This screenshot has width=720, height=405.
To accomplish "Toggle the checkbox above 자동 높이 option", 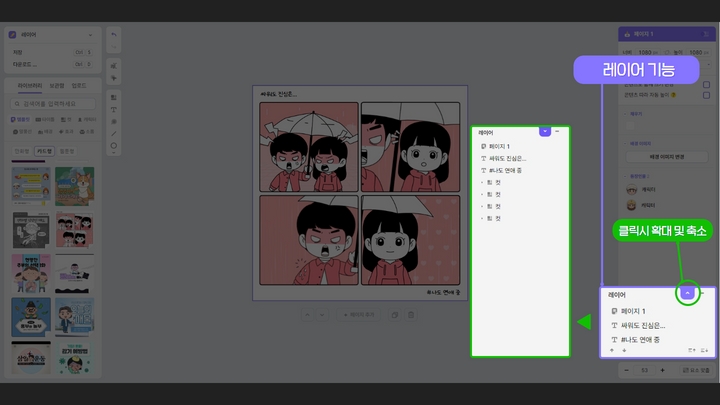I will (x=706, y=85).
